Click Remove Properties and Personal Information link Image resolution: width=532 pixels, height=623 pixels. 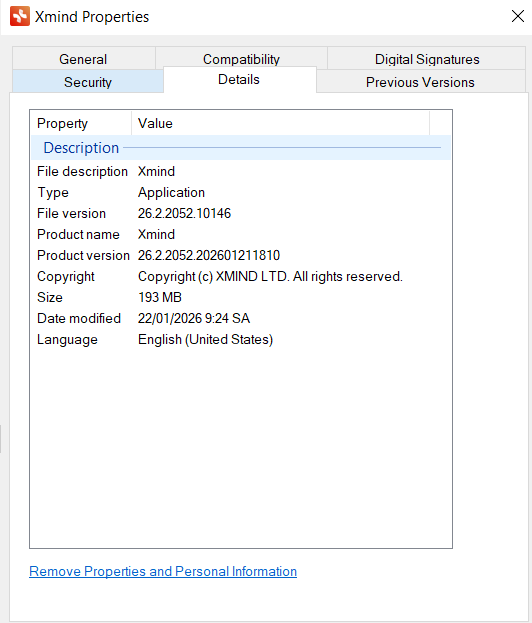(163, 571)
